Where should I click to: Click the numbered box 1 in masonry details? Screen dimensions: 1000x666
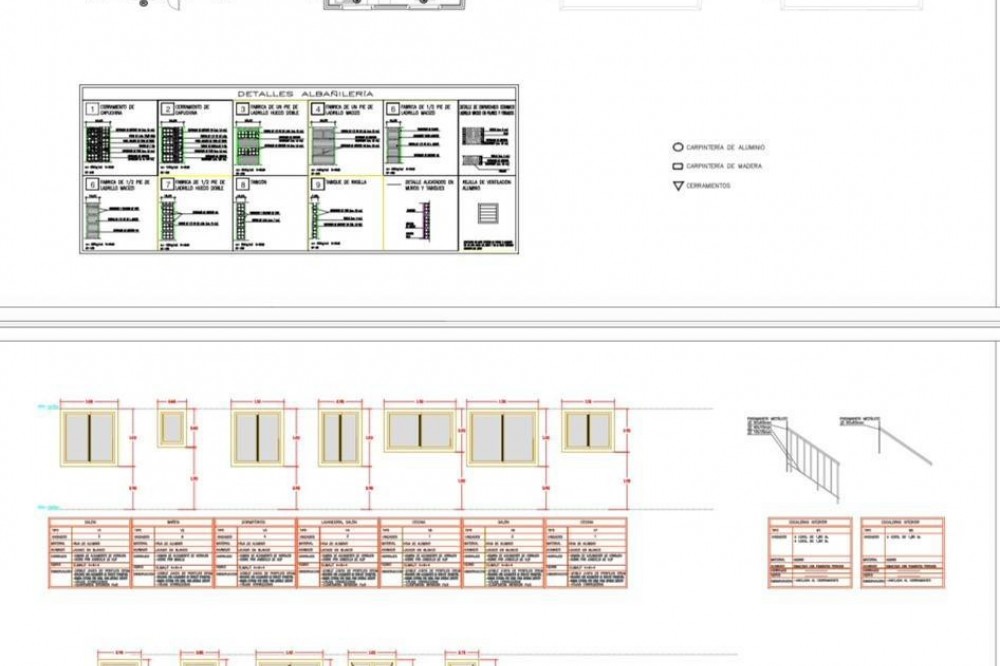[x=90, y=108]
